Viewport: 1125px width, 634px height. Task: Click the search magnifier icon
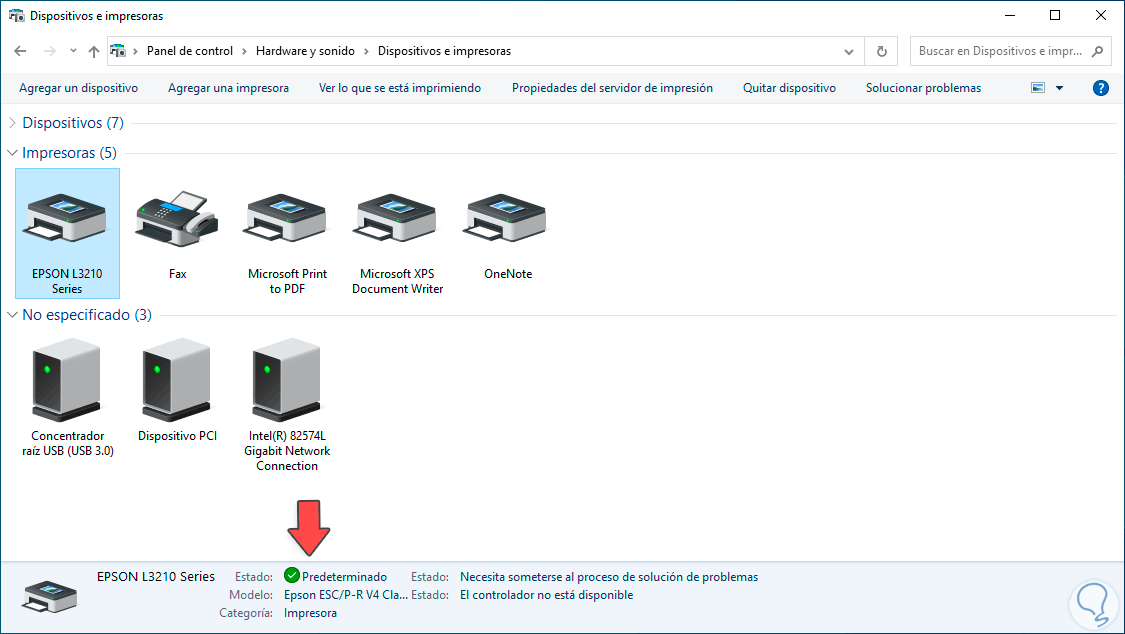1097,51
